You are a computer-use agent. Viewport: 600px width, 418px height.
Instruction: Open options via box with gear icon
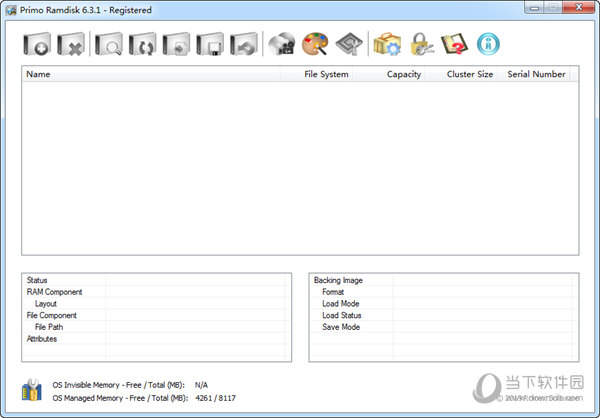385,44
